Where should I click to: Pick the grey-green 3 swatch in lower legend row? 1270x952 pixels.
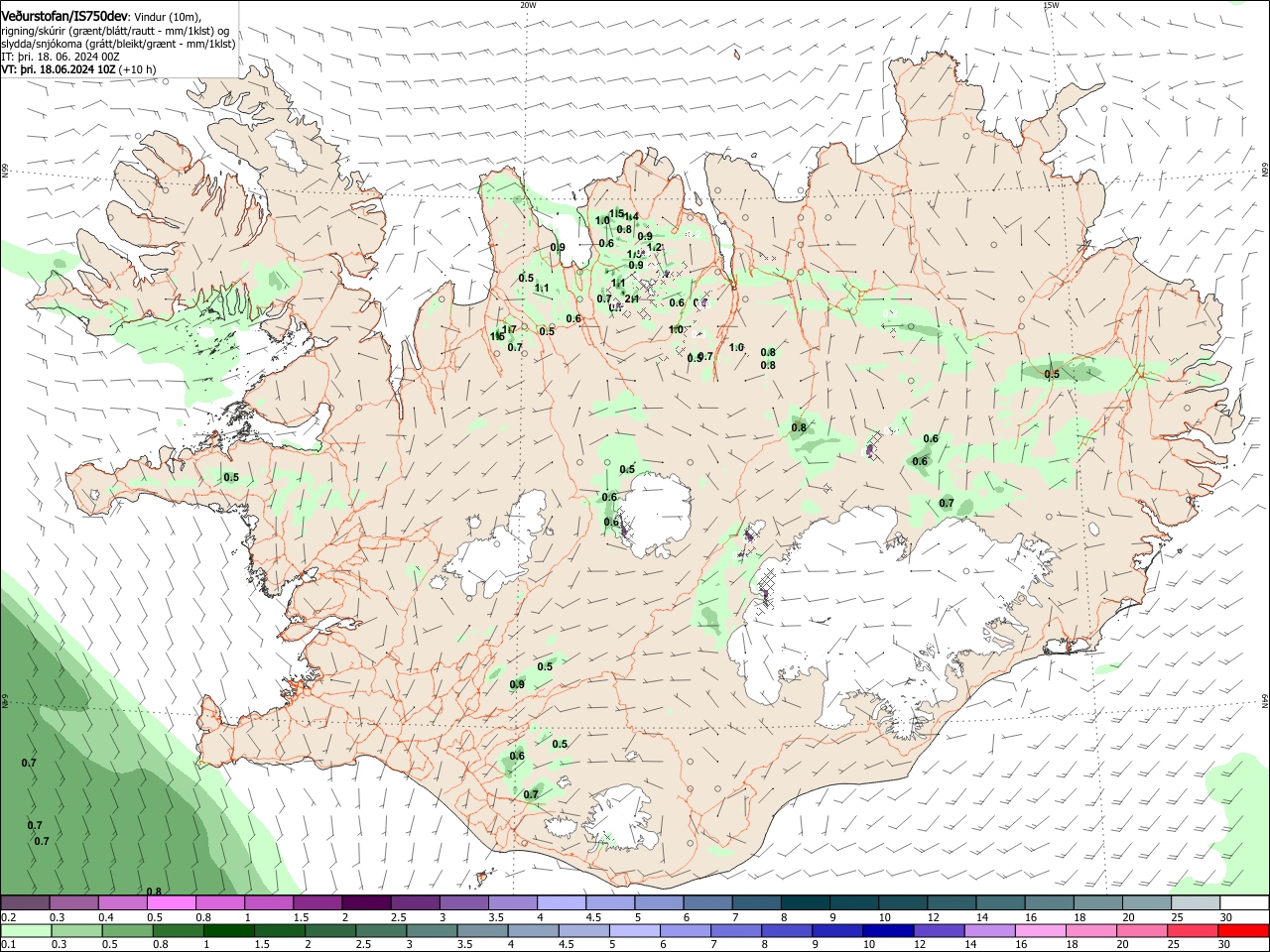tap(431, 931)
